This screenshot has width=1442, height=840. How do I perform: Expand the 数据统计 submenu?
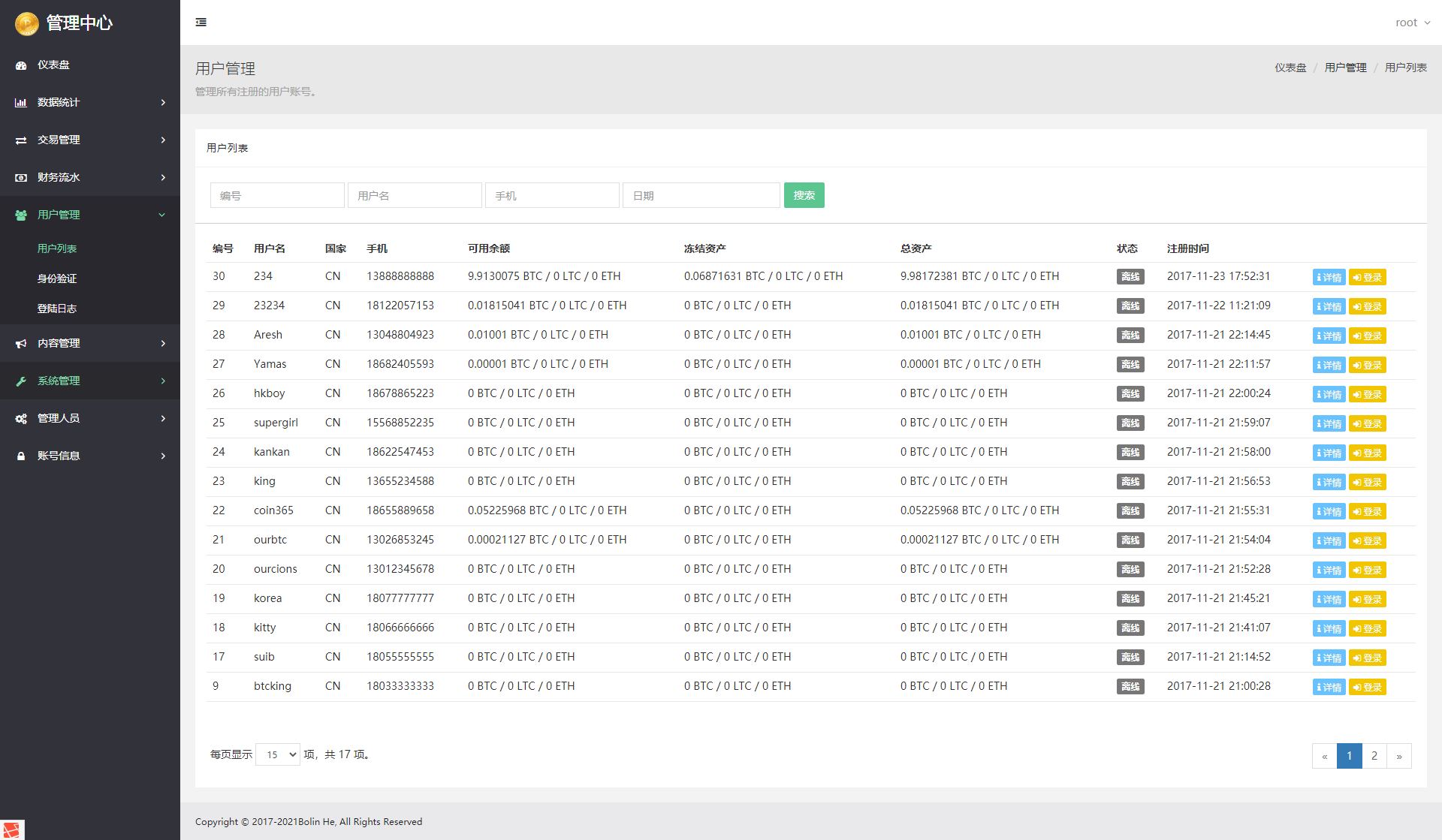(x=90, y=101)
